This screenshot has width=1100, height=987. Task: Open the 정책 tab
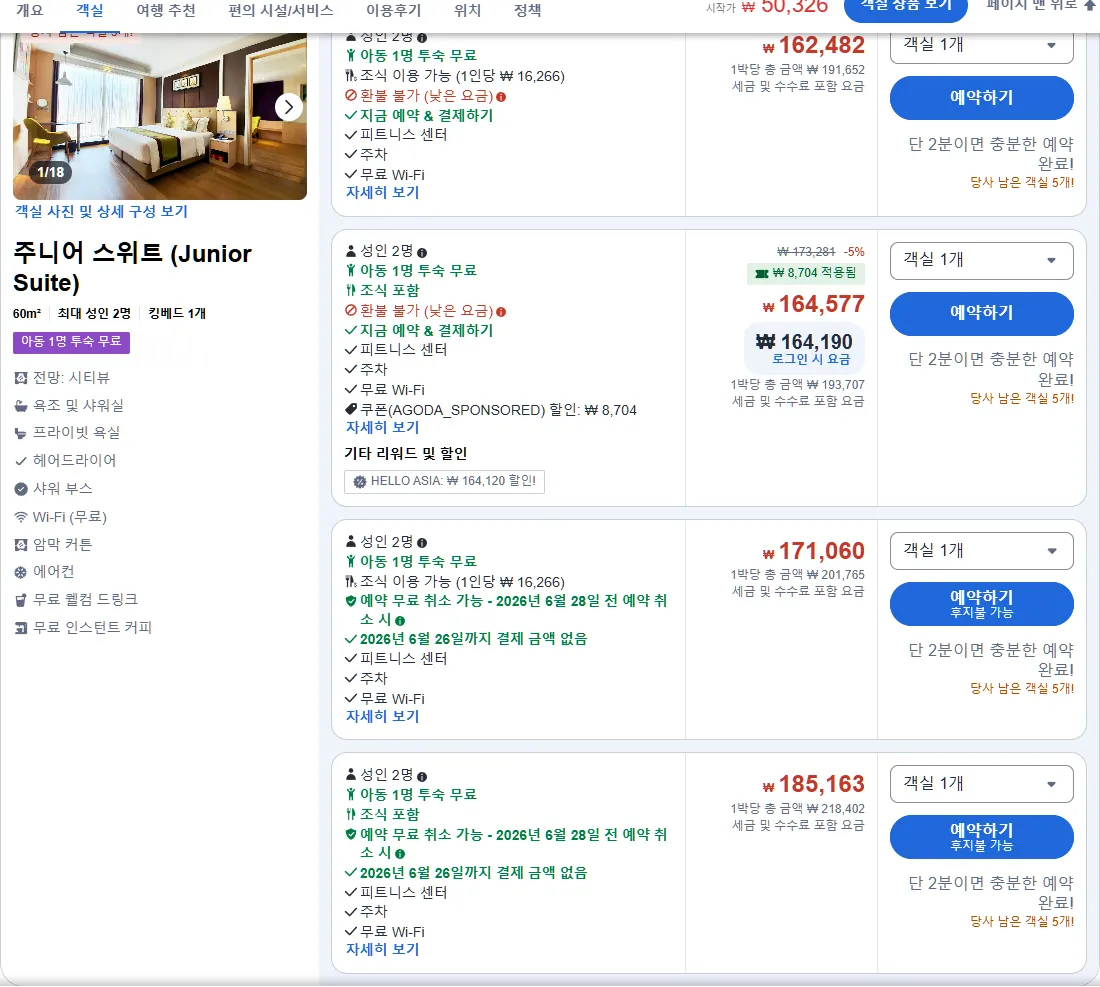[x=528, y=11]
